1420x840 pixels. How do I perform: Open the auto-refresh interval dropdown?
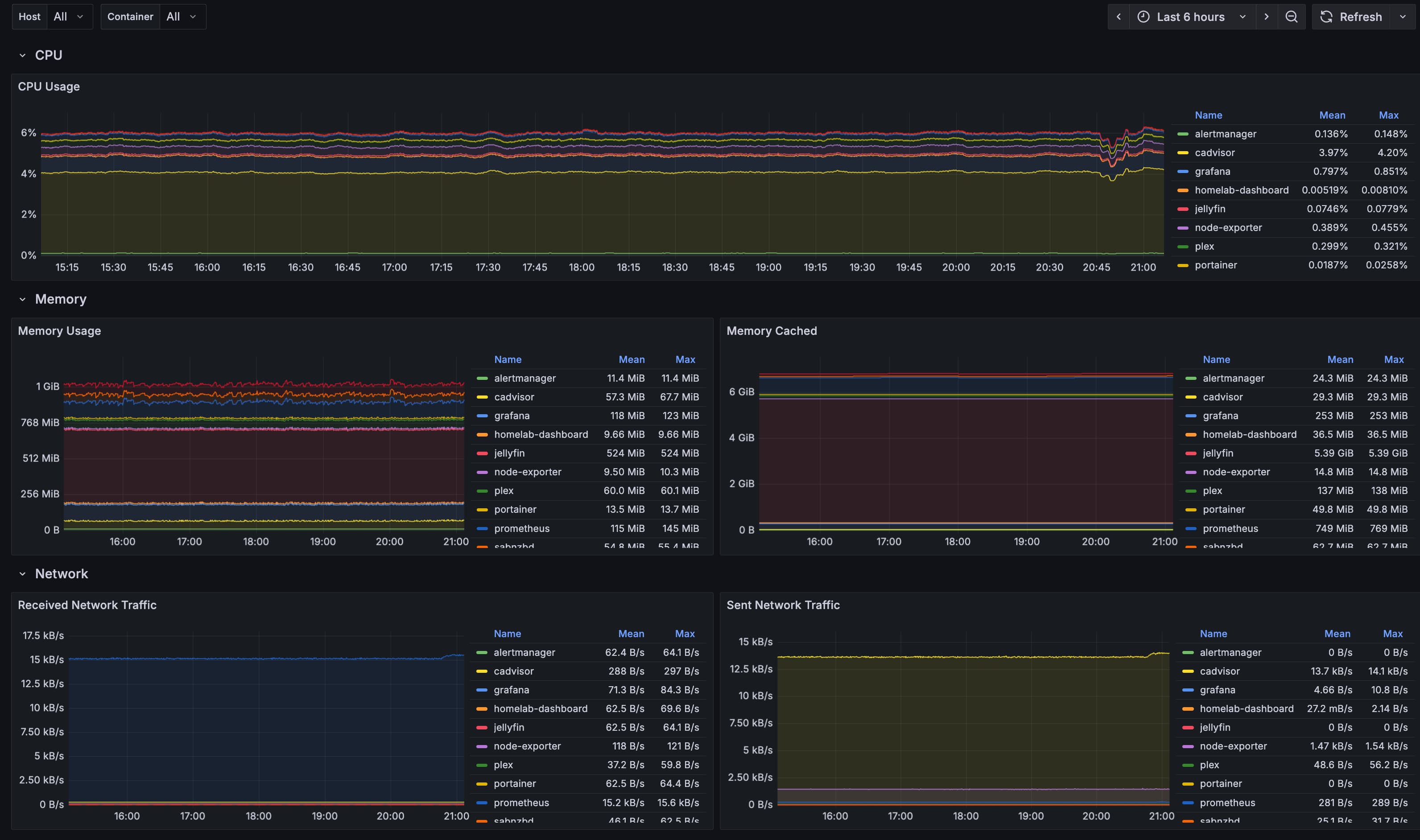(1403, 16)
